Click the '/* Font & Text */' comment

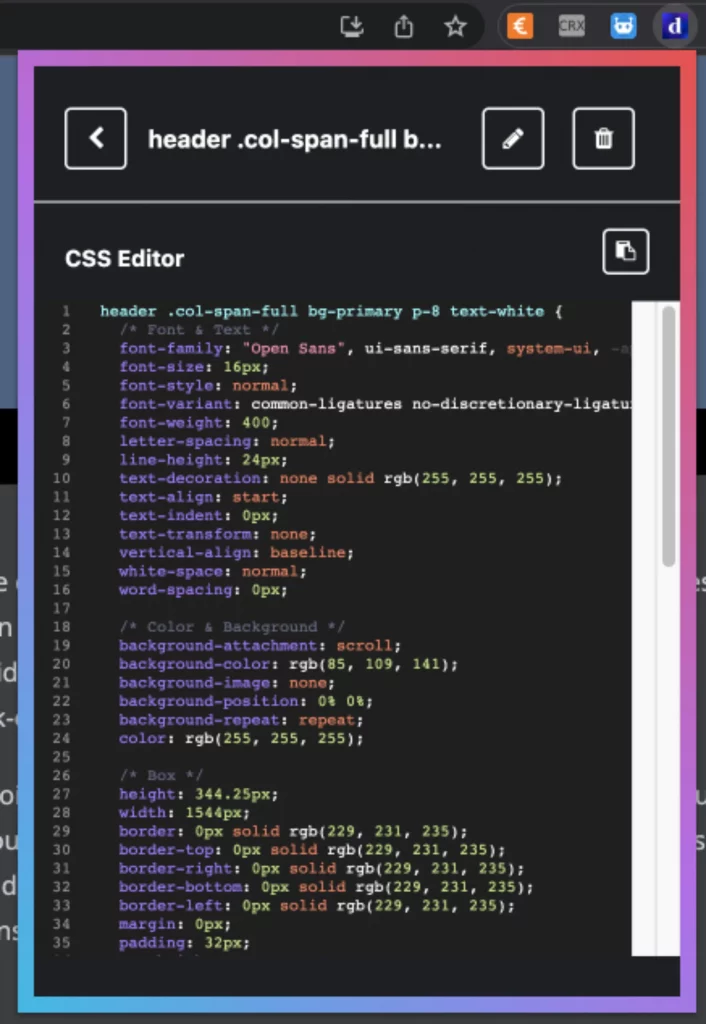tap(199, 330)
